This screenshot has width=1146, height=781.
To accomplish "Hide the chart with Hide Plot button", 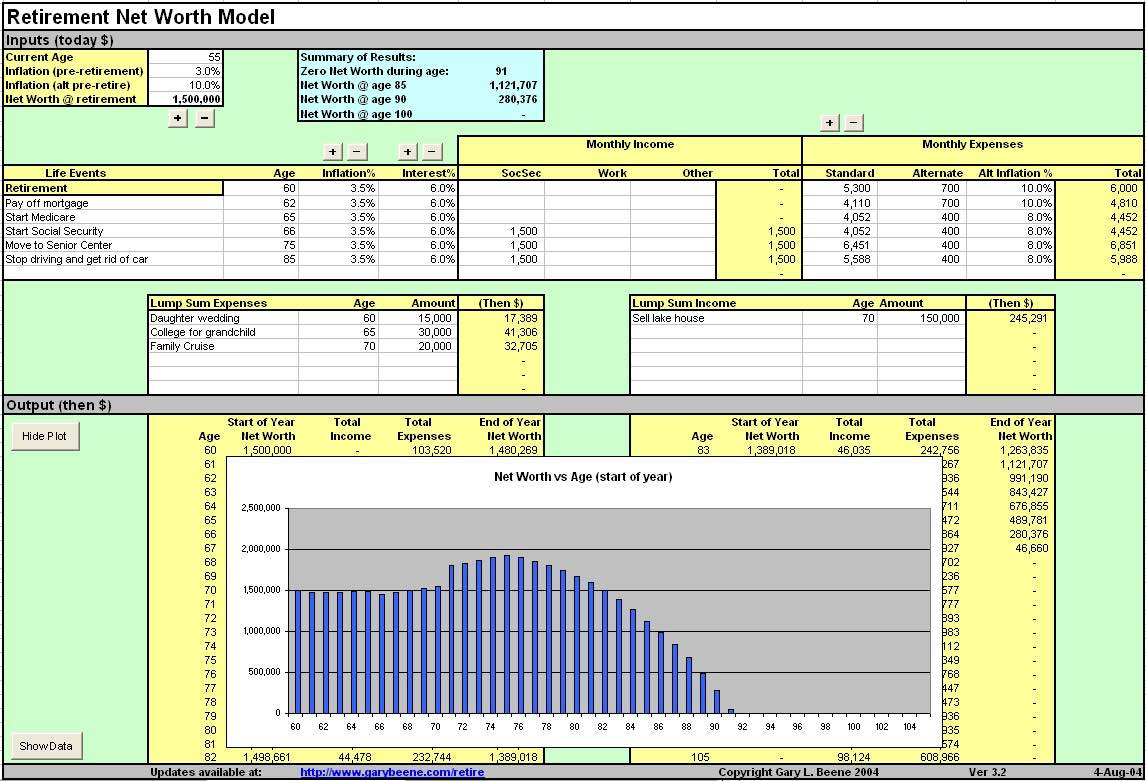I will pyautogui.click(x=45, y=437).
